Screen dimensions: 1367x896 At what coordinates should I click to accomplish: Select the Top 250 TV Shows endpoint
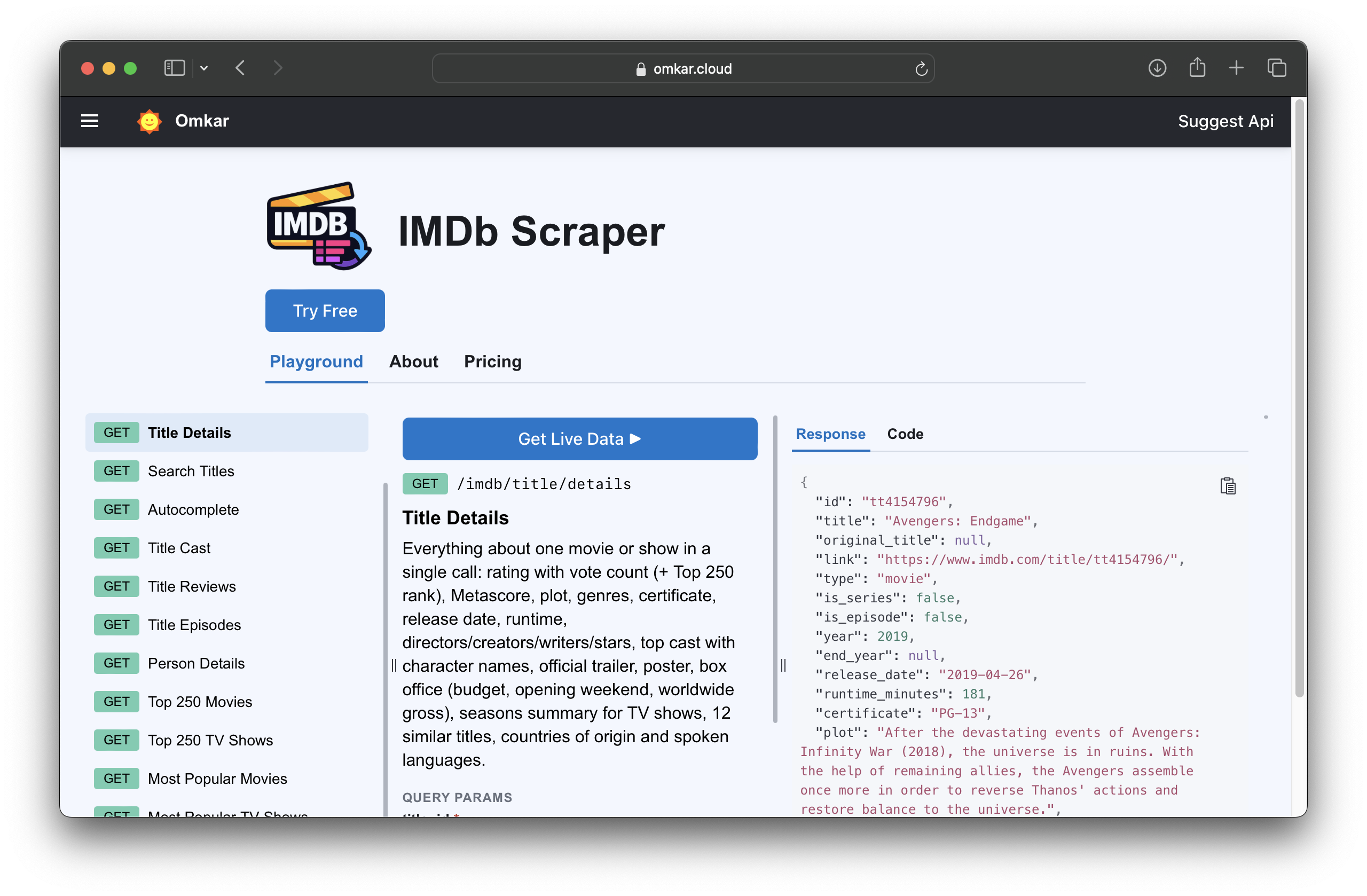pyautogui.click(x=227, y=741)
